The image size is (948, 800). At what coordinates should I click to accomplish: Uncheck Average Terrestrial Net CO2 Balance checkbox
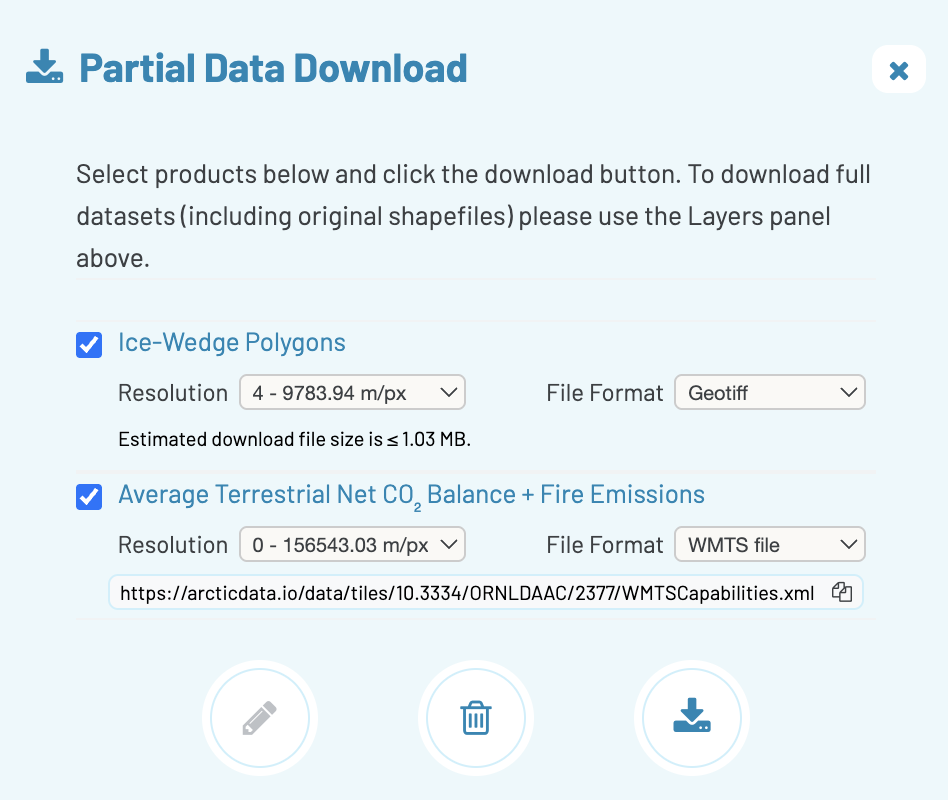[89, 496]
